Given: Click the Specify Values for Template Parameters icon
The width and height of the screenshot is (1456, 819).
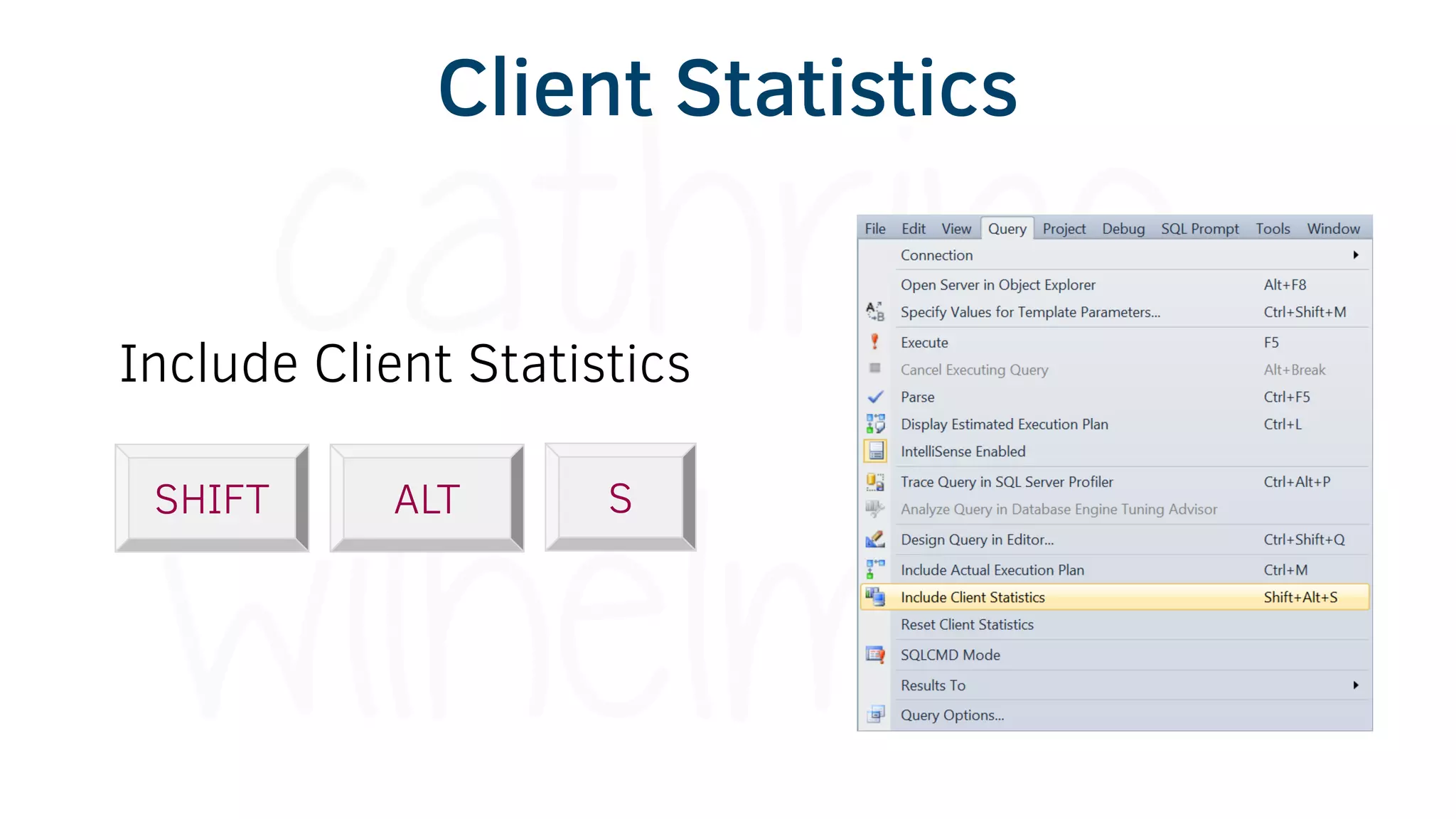Looking at the screenshot, I should point(875,311).
